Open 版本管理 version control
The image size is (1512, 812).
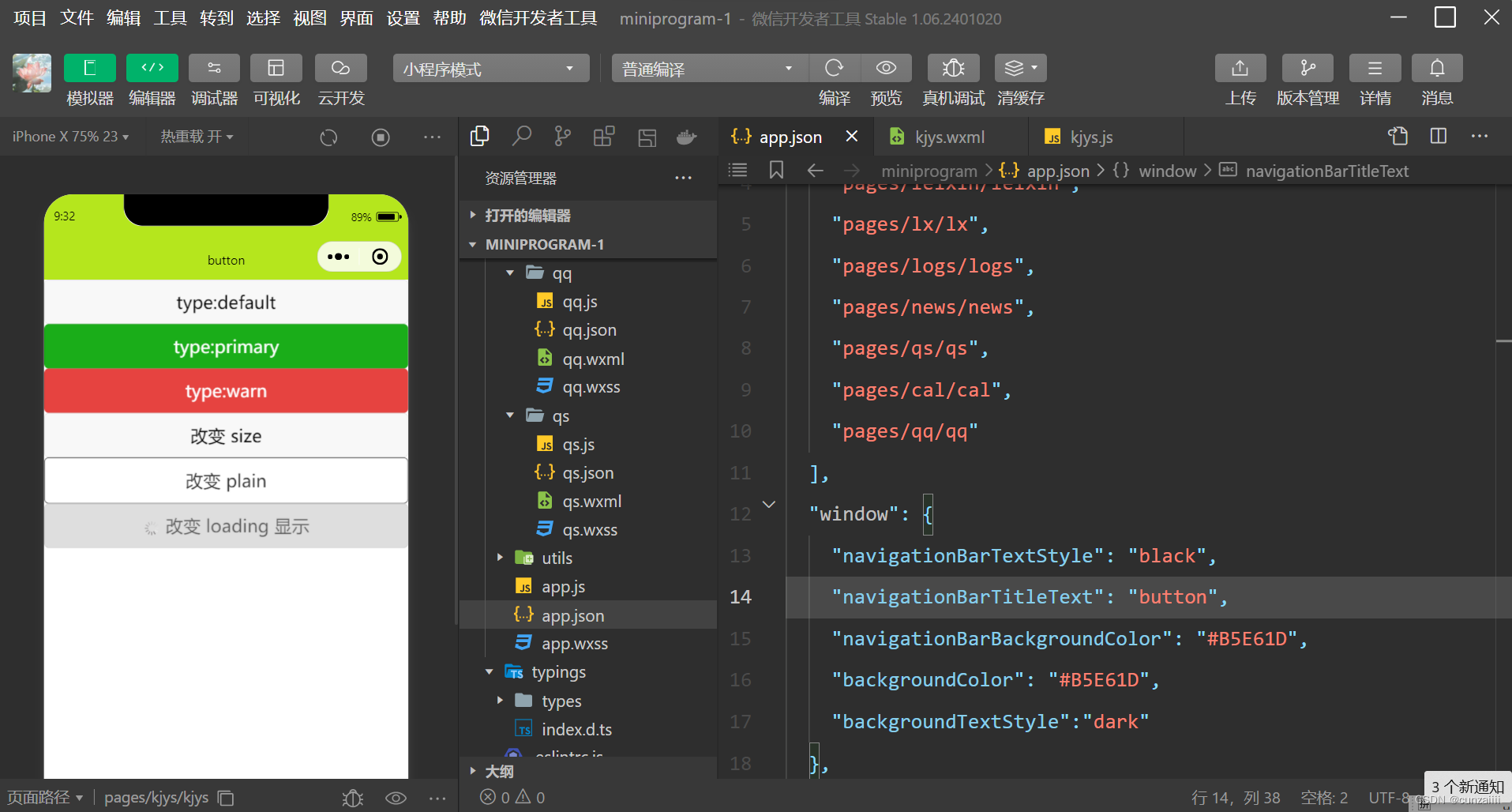[x=1308, y=68]
